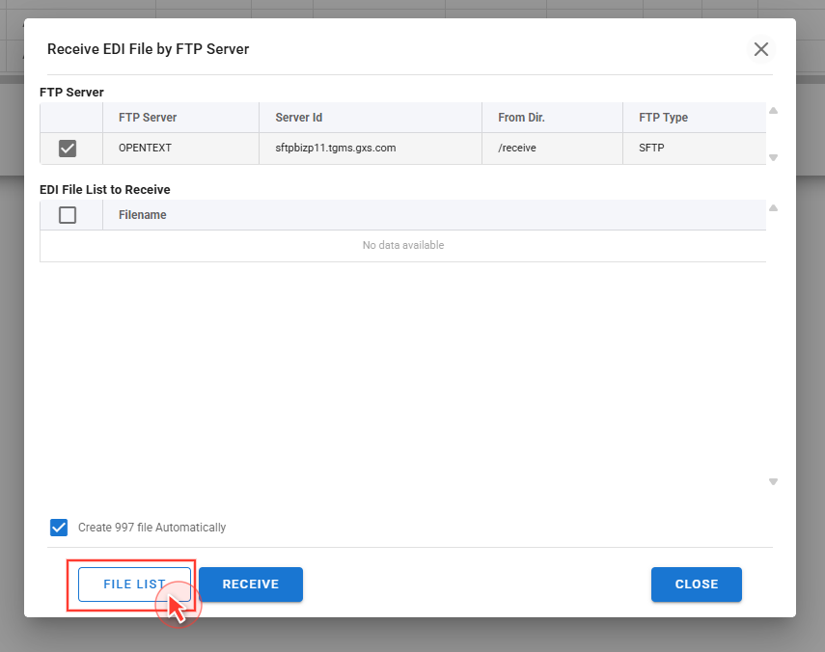Click FTP Server table scroll-down arrow

click(x=773, y=157)
